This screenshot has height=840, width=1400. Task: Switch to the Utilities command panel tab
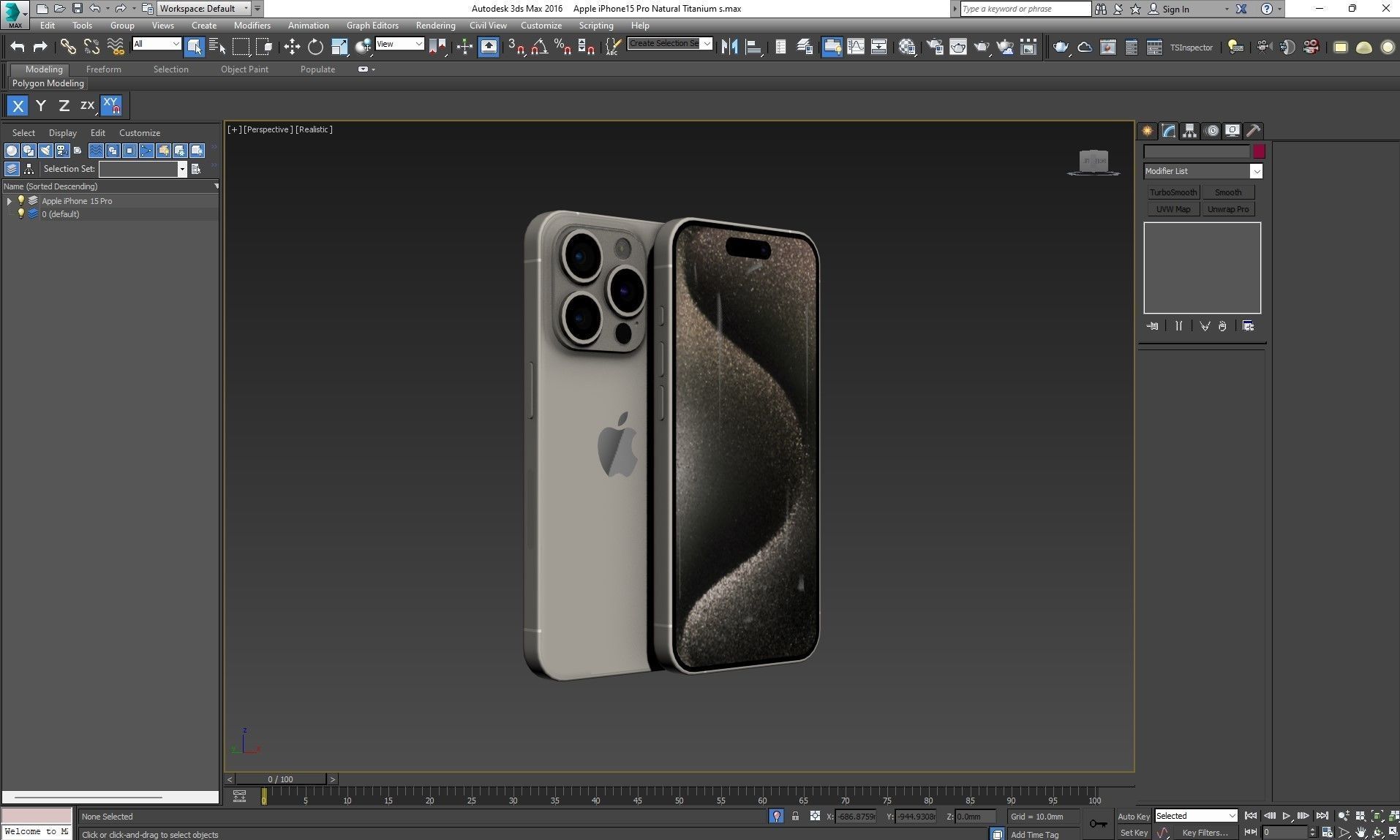point(1254,131)
